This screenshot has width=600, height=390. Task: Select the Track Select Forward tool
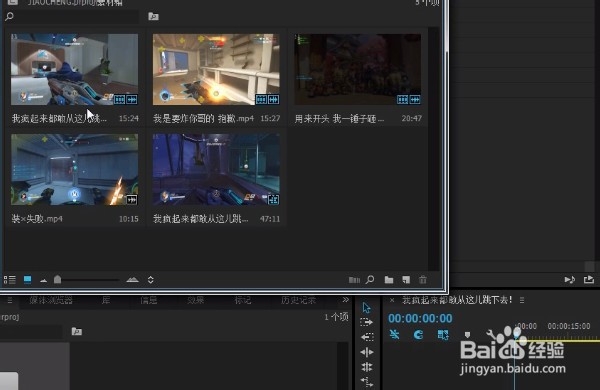click(367, 322)
